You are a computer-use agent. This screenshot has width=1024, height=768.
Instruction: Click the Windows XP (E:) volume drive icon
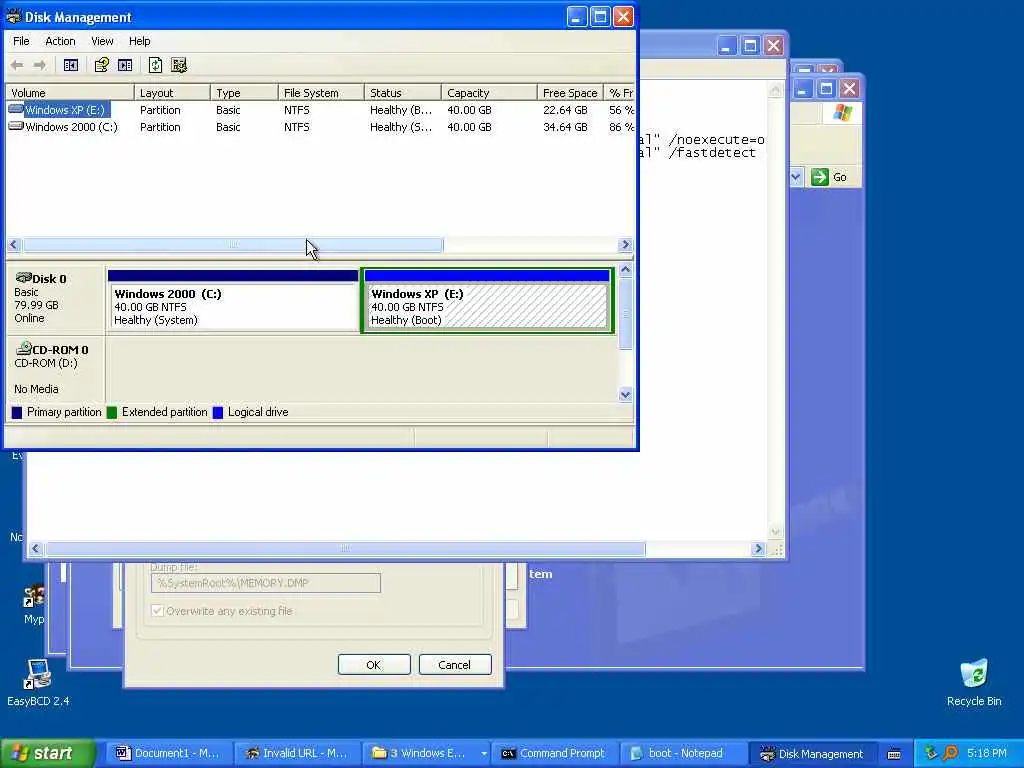(16, 109)
